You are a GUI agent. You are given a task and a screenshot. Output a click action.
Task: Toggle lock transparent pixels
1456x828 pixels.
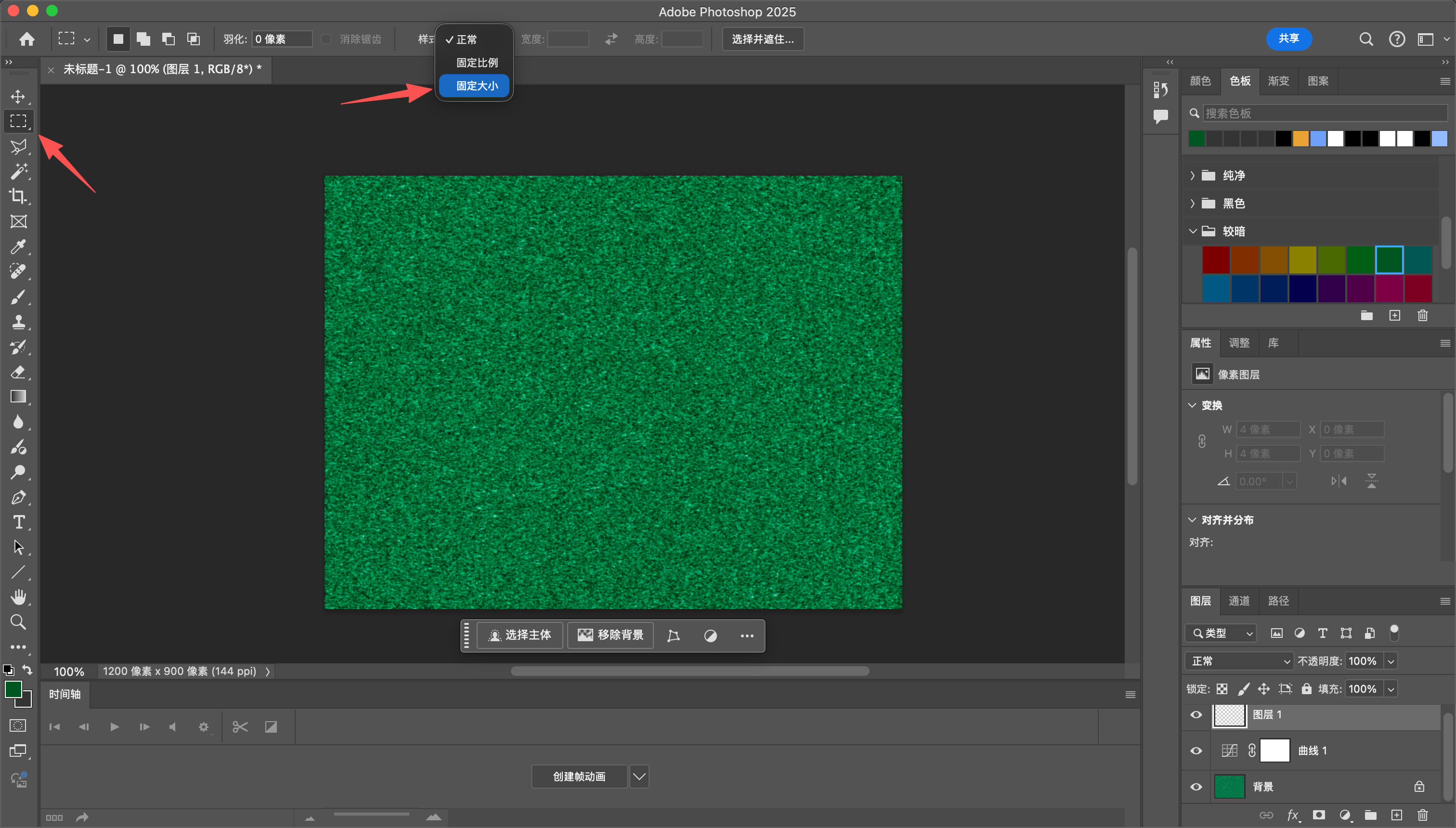pyautogui.click(x=1222, y=689)
